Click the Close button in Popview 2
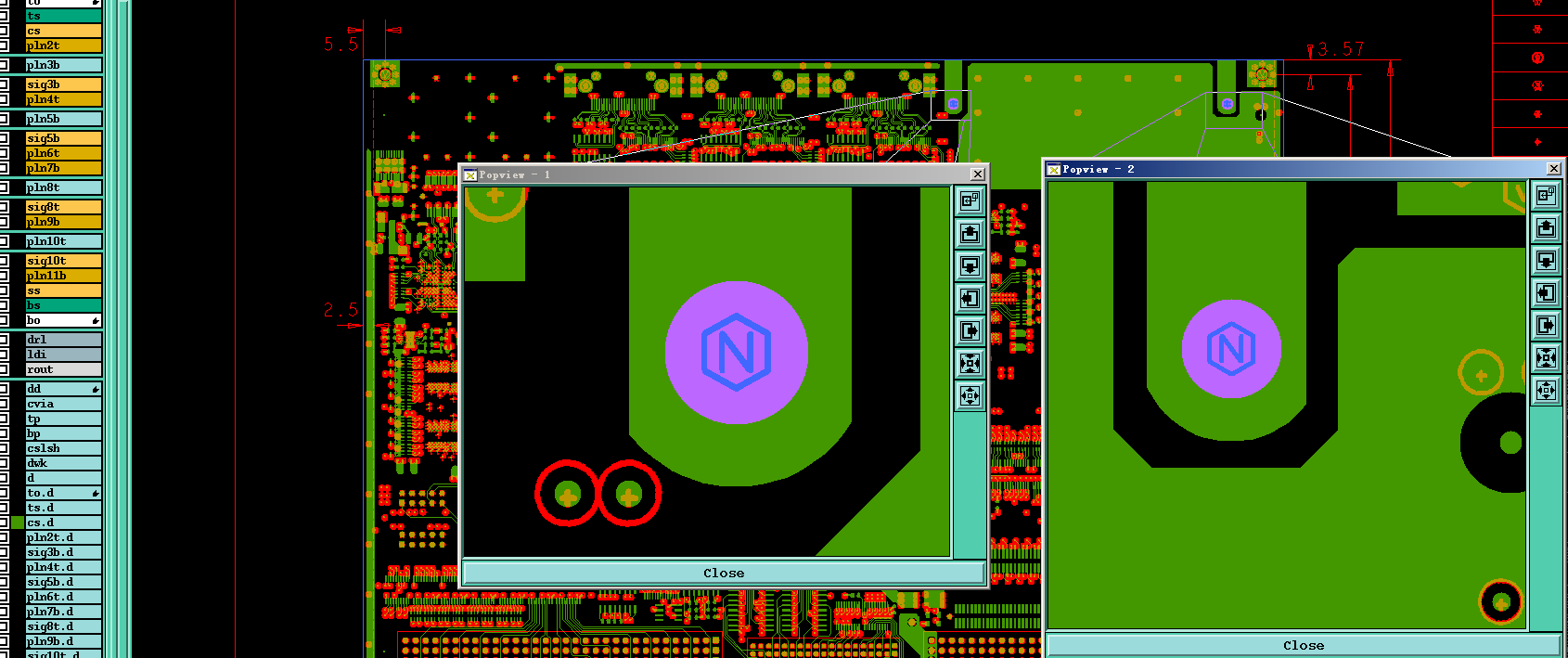1568x658 pixels. pos(1304,645)
